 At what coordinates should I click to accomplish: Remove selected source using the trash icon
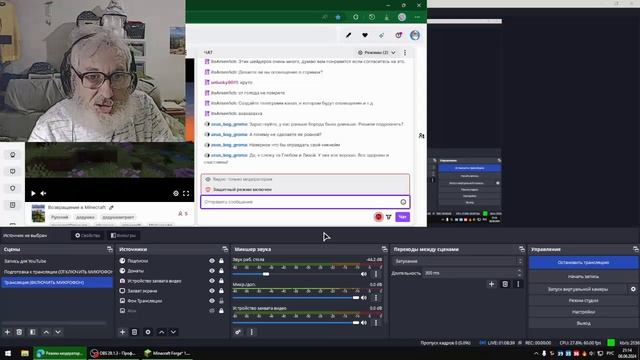pos(134,332)
